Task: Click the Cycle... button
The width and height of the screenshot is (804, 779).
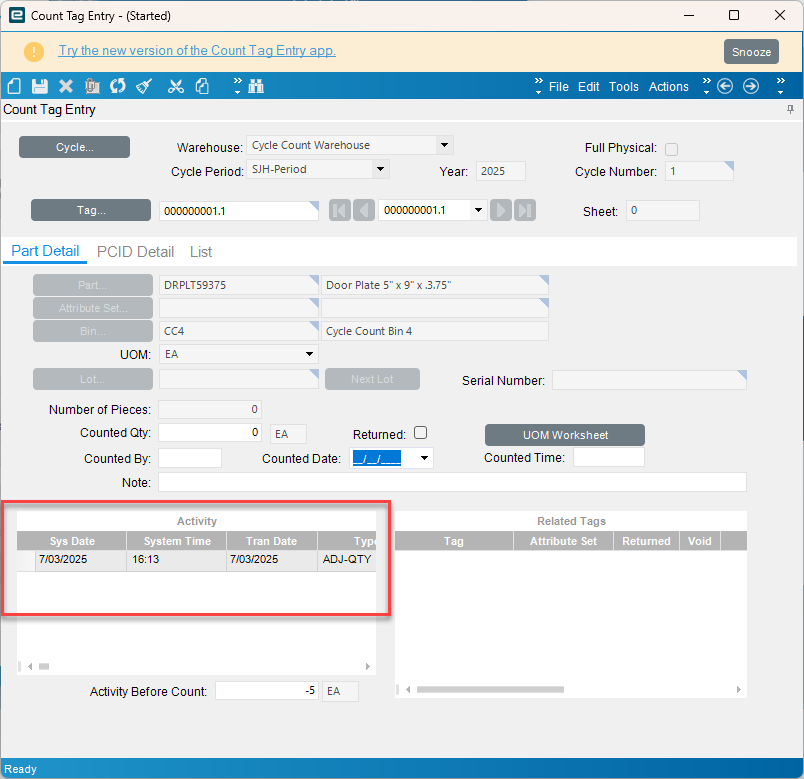Action: tap(74, 147)
